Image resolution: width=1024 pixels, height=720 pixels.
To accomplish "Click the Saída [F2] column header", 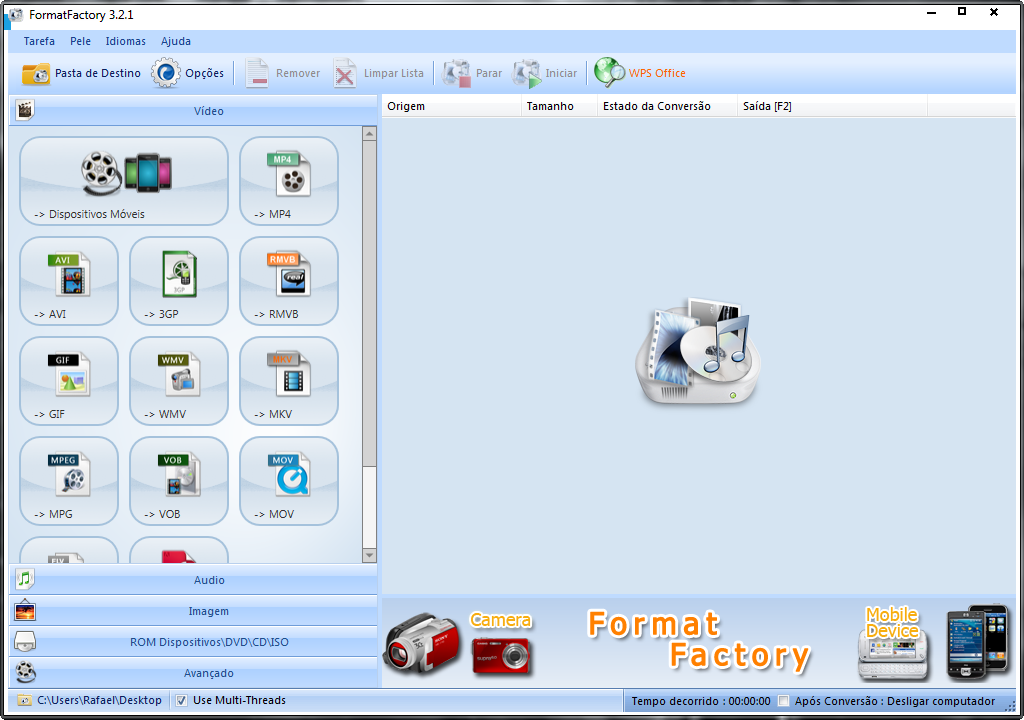I will [832, 106].
